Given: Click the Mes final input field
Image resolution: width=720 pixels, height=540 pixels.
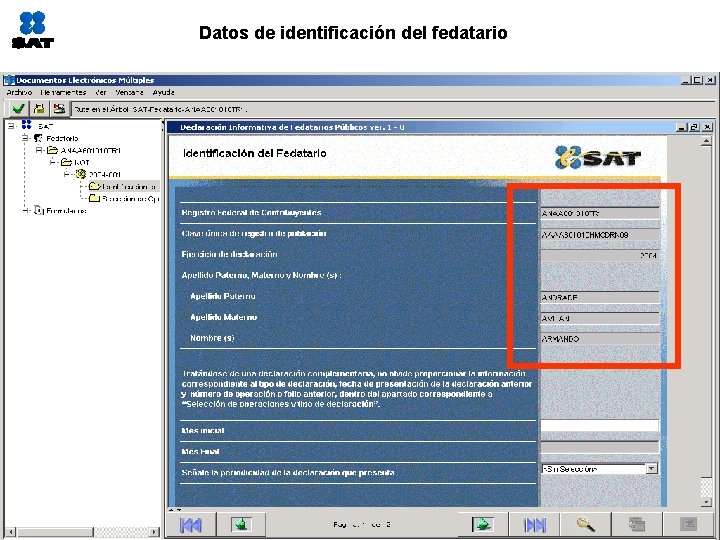Looking at the screenshot, I should 600,447.
